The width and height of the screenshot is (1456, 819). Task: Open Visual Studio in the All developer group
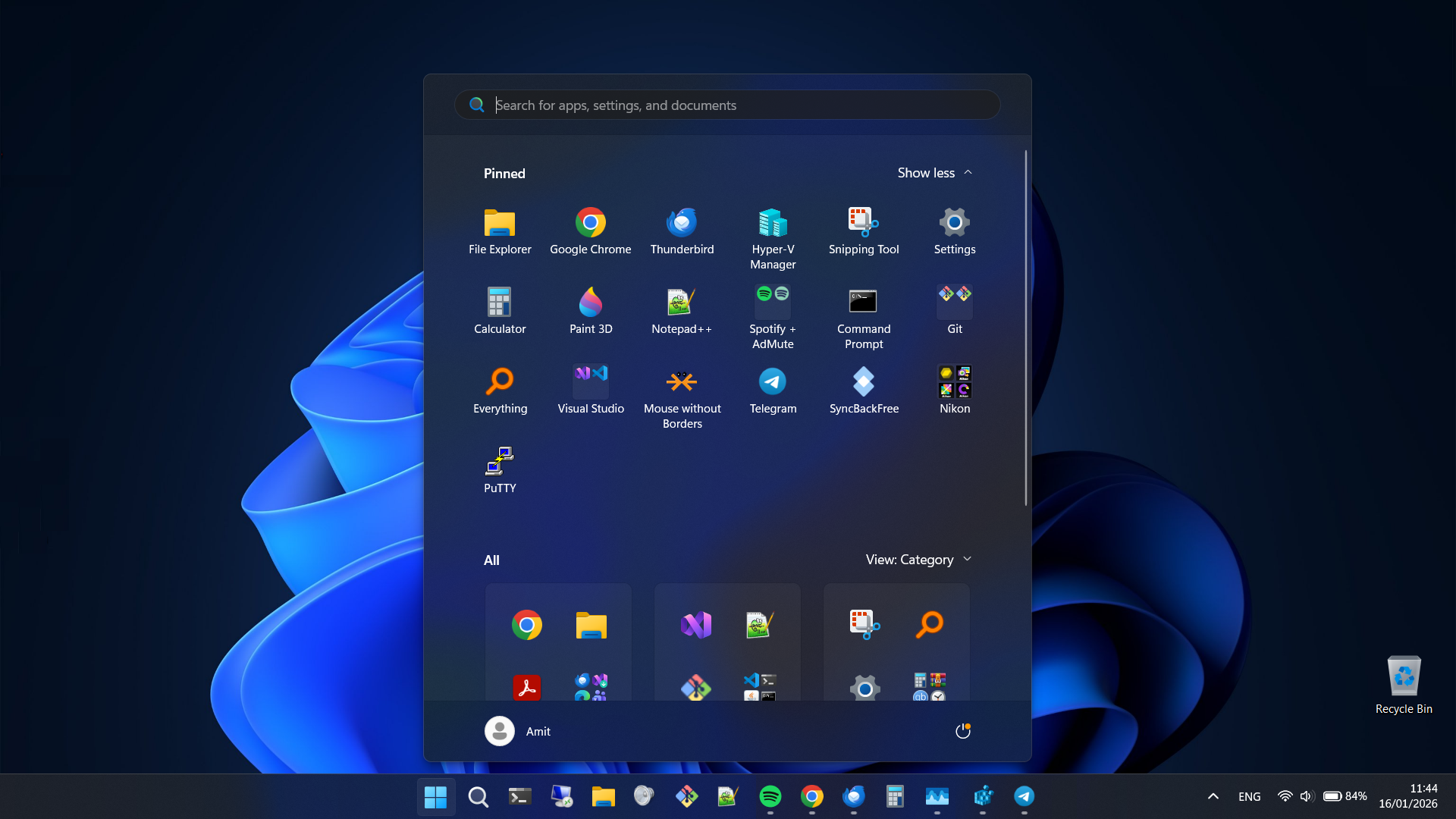tap(695, 625)
